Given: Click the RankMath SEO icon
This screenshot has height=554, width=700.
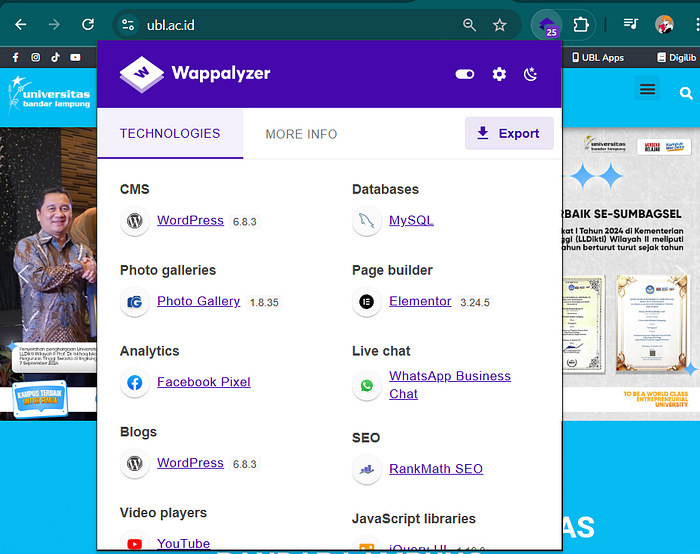Looking at the screenshot, I should pyautogui.click(x=367, y=469).
